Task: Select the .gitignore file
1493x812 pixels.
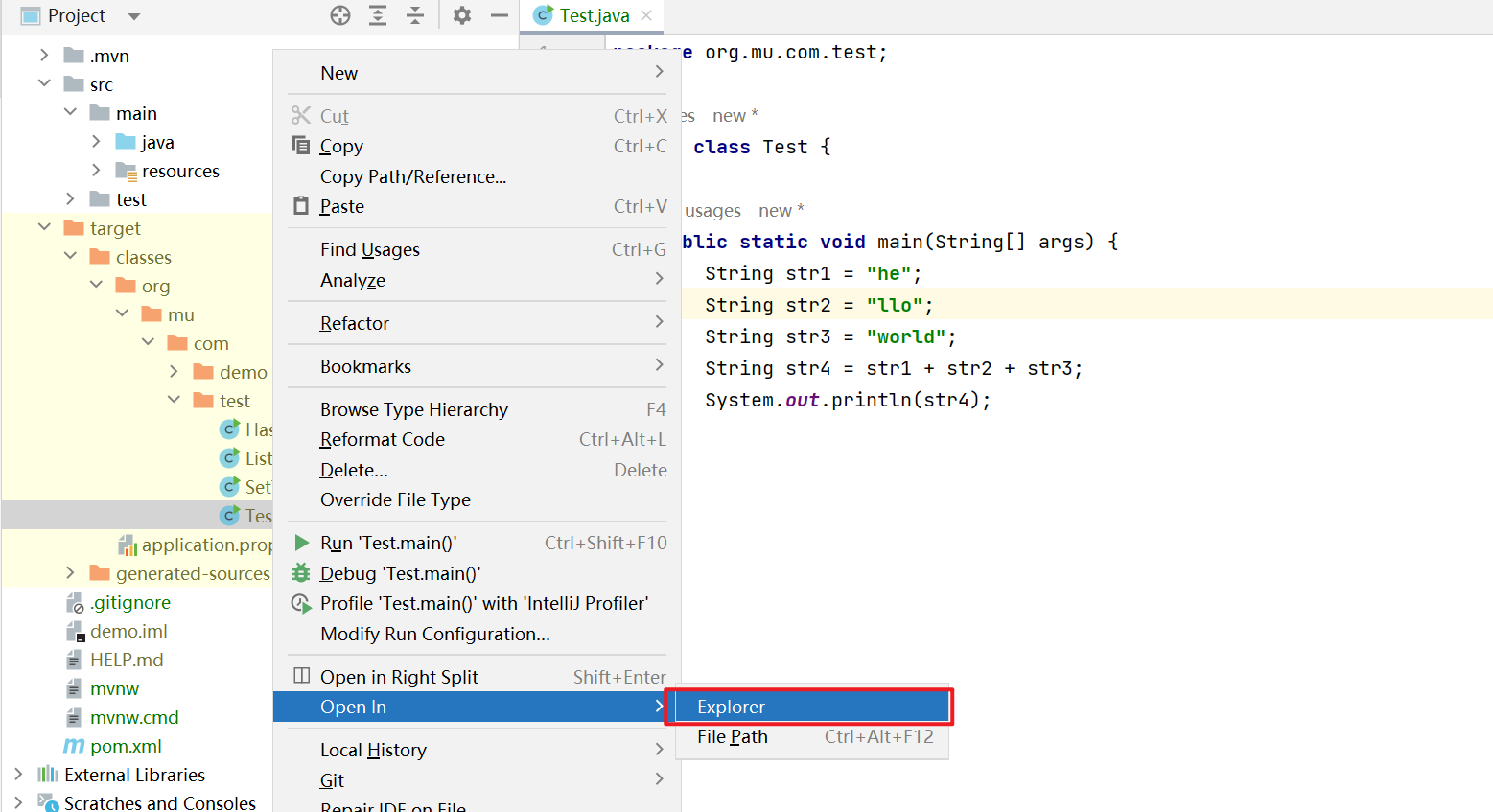Action: (130, 603)
